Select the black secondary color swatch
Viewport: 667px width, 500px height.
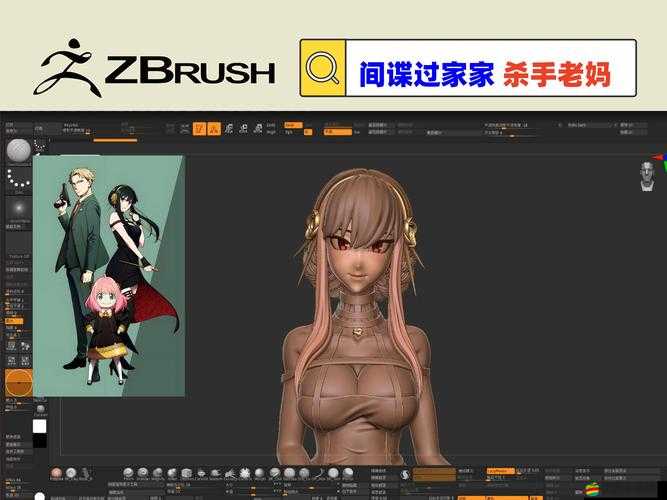tap(40, 441)
